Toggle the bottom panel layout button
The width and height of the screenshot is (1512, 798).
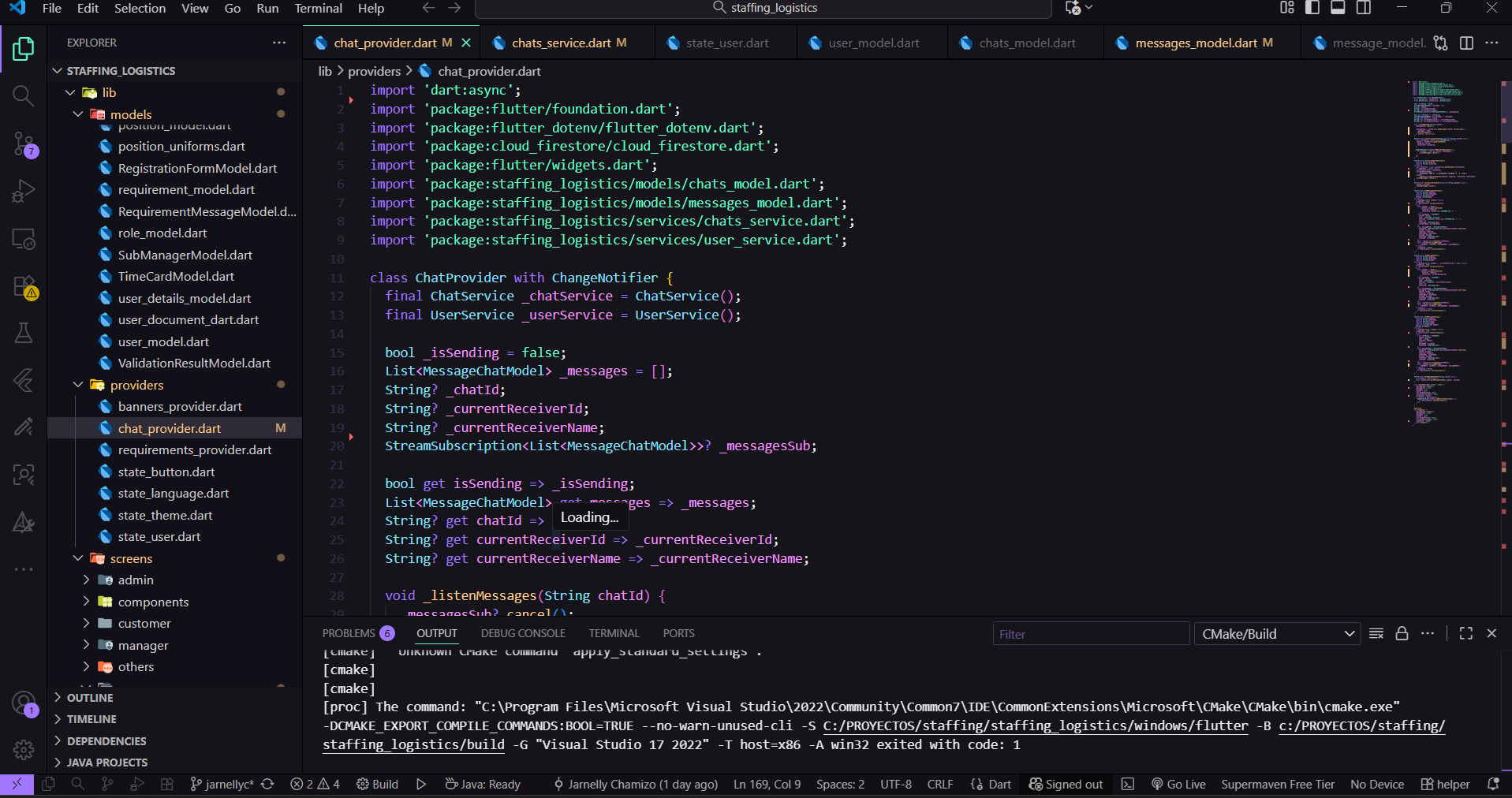point(1338,8)
